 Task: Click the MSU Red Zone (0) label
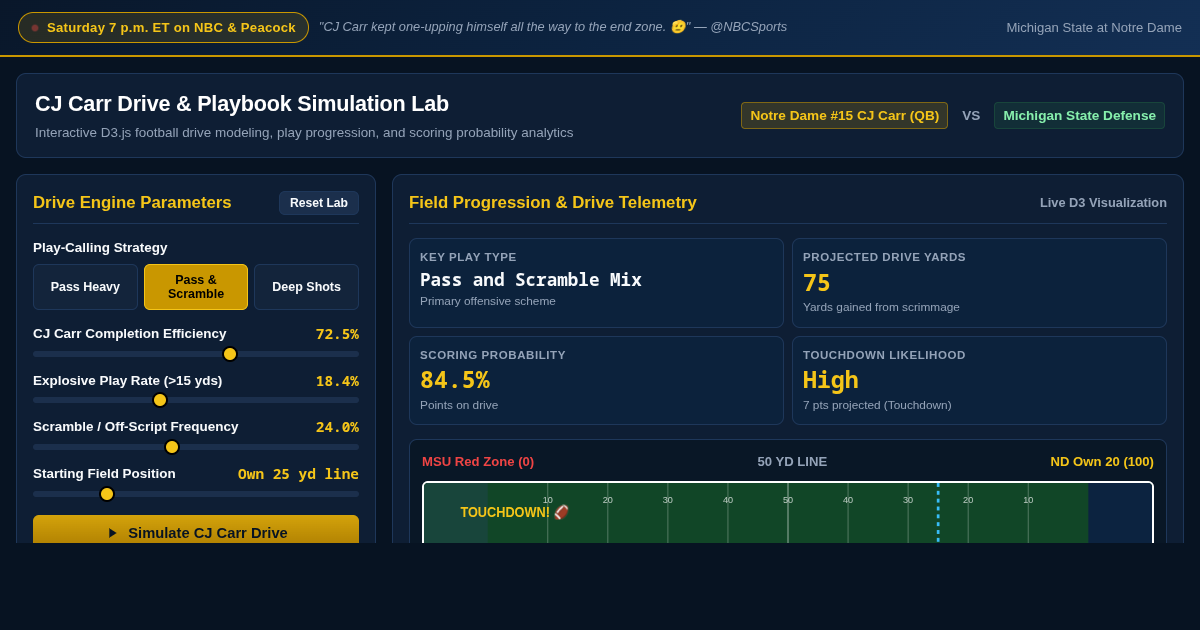[478, 462]
